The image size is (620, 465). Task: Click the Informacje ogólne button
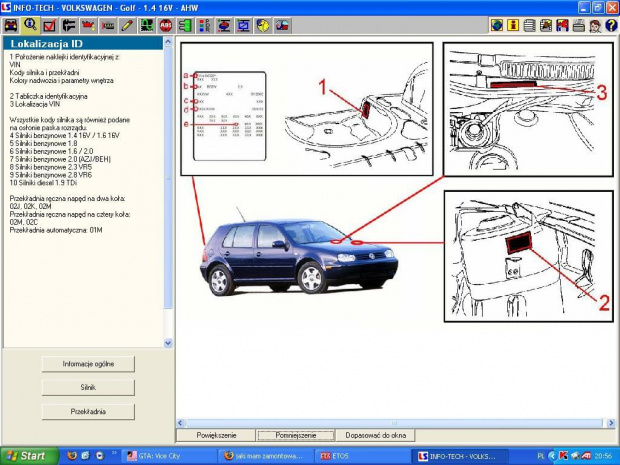(88, 364)
